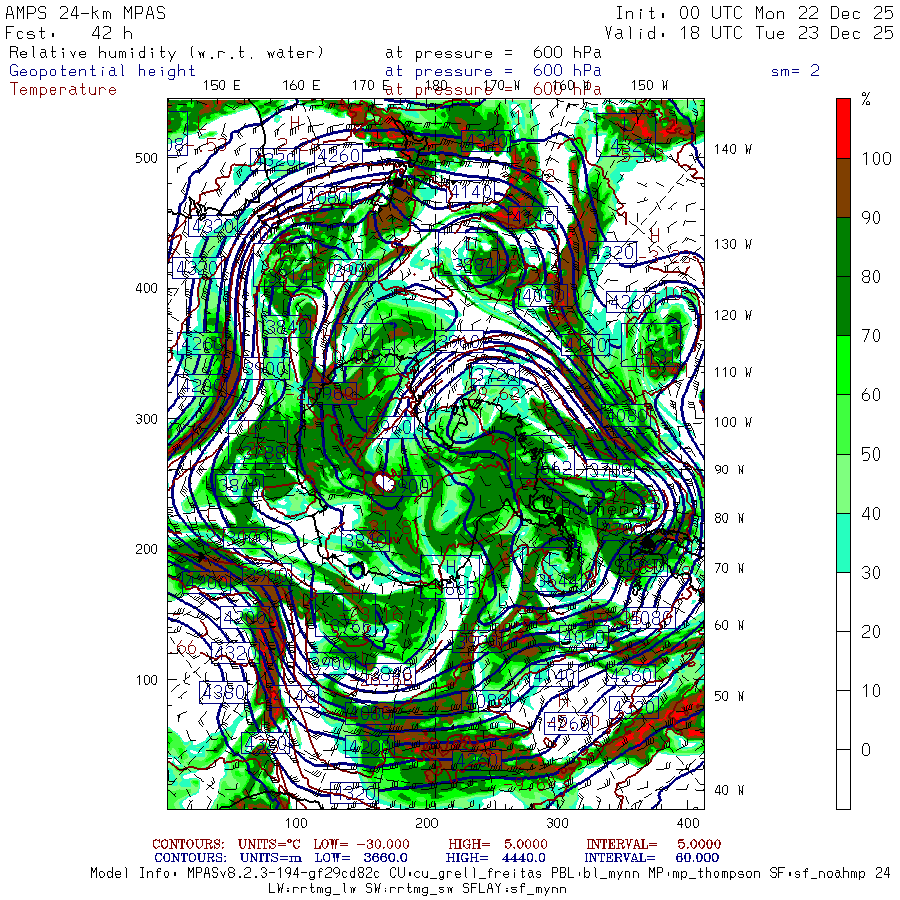
Task: Click the cyan 30–40% legend color band
Action: (843, 542)
